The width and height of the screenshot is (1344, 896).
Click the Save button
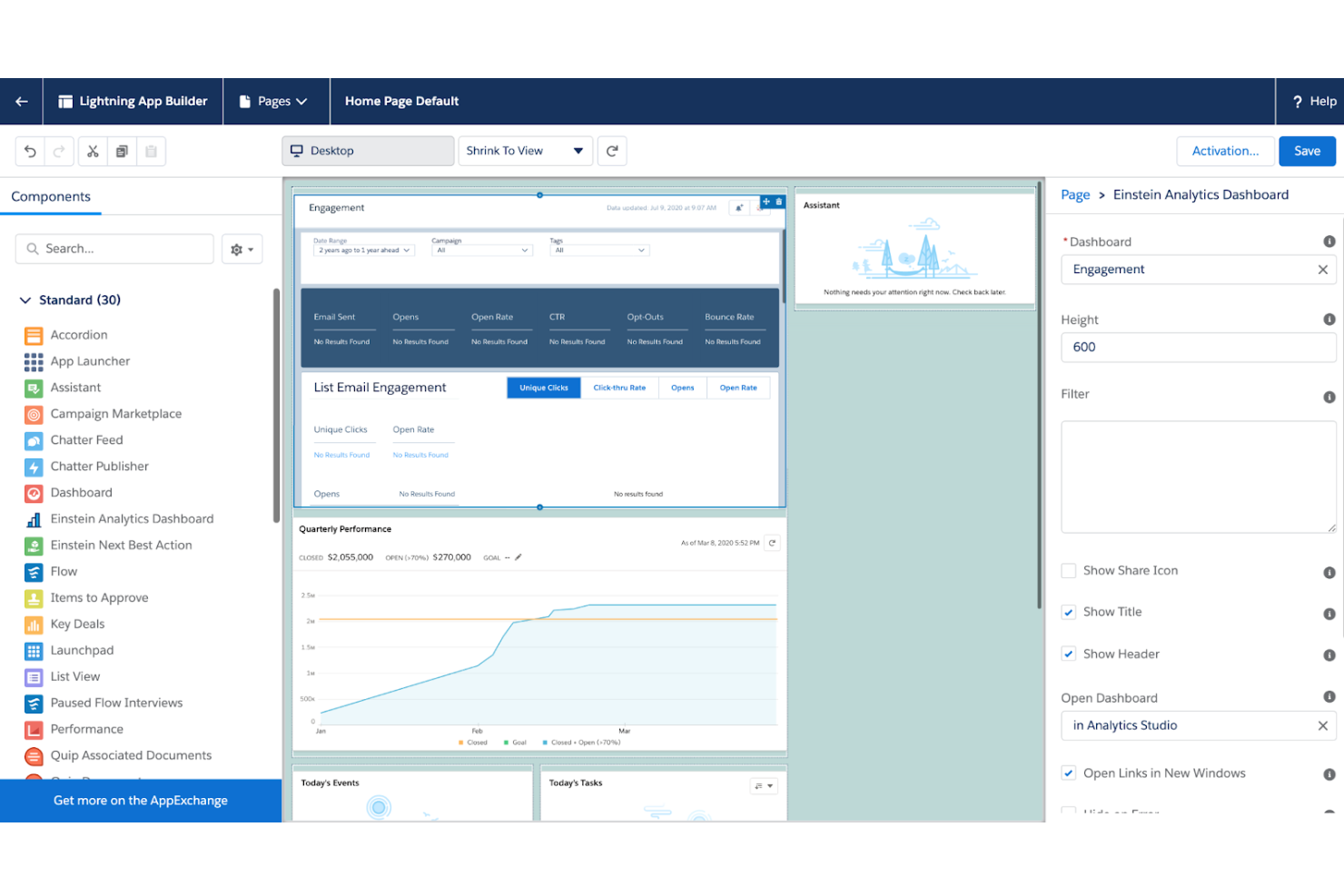(x=1307, y=151)
